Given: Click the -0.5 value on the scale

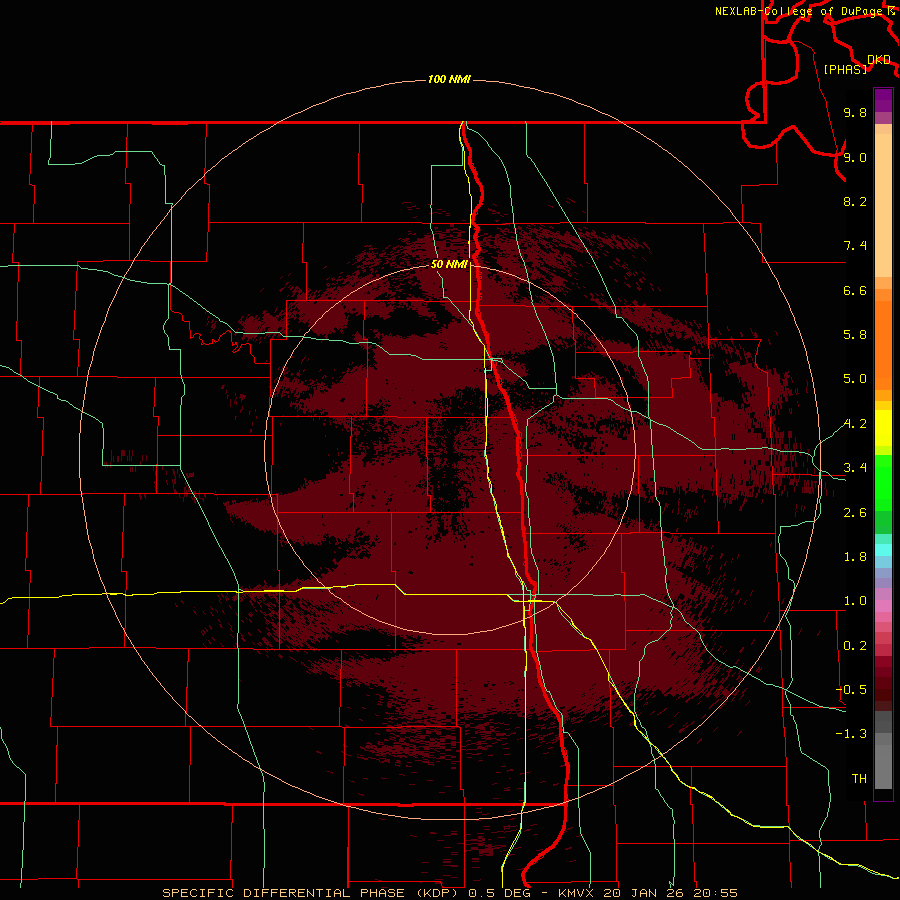Looking at the screenshot, I should point(851,690).
